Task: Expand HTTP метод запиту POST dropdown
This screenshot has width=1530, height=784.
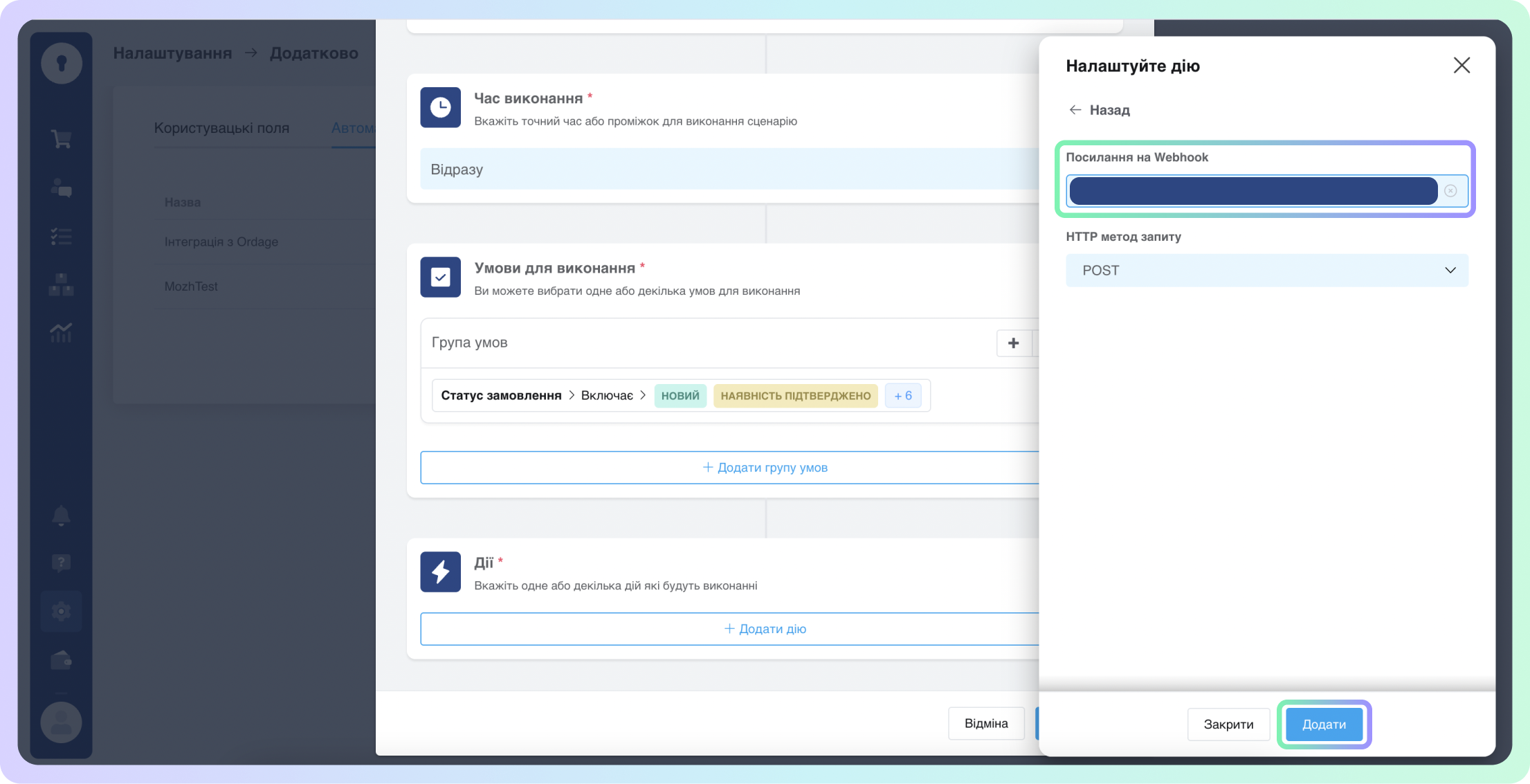Action: click(1266, 271)
